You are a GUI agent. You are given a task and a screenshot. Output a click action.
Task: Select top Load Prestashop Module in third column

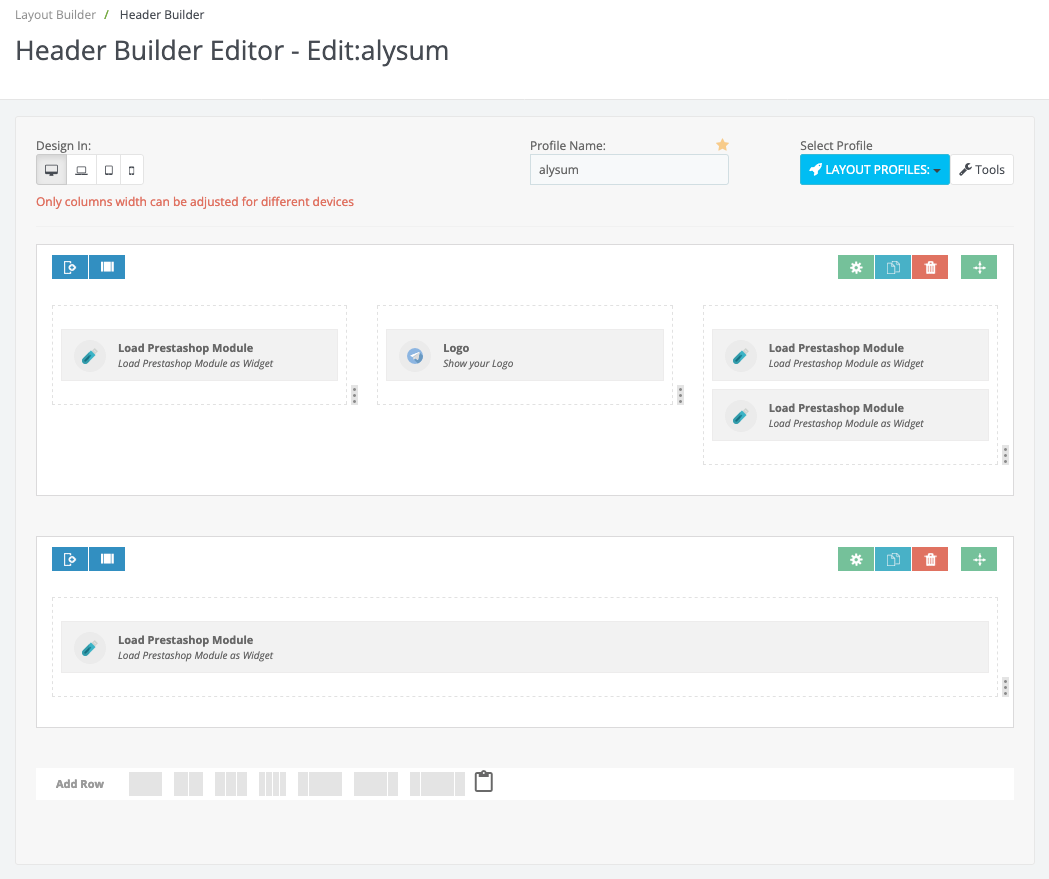point(850,355)
